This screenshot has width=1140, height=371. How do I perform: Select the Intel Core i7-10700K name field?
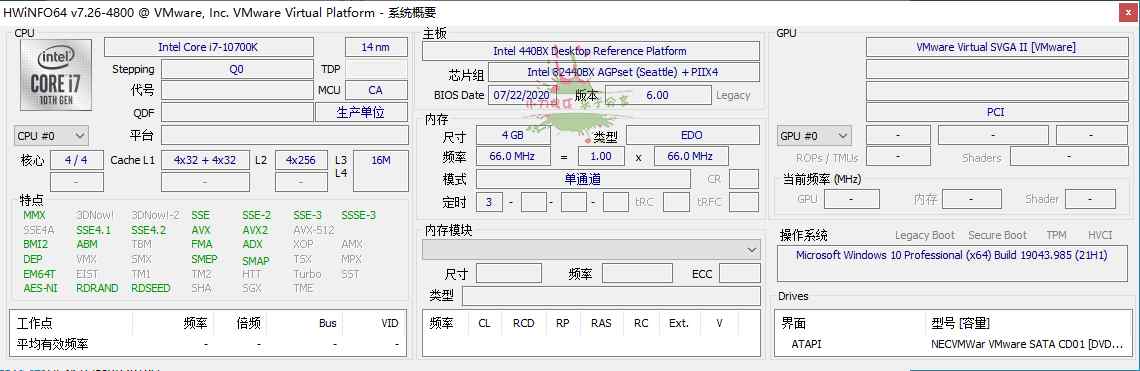point(209,47)
